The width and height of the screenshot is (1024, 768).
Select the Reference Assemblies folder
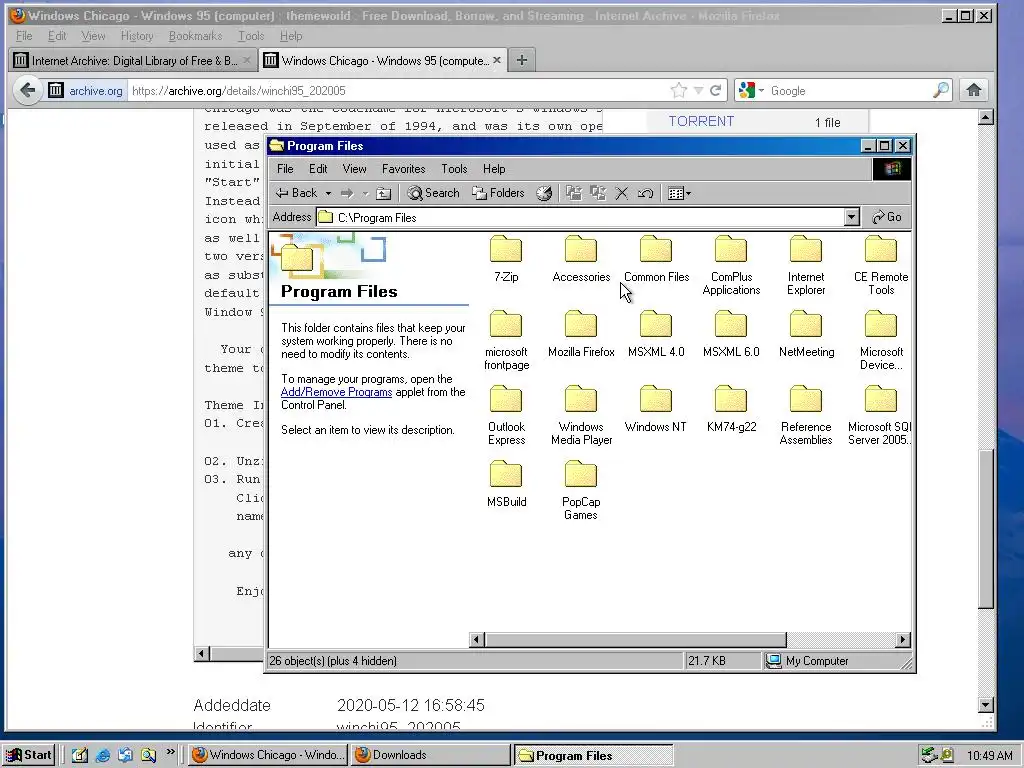(806, 416)
